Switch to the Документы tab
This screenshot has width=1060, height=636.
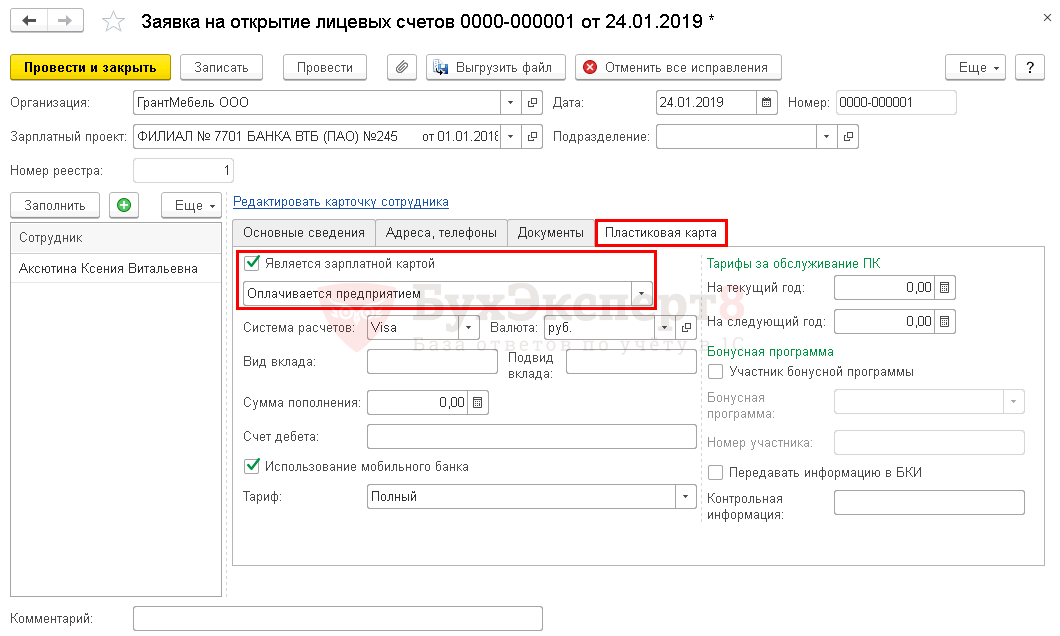coord(550,233)
